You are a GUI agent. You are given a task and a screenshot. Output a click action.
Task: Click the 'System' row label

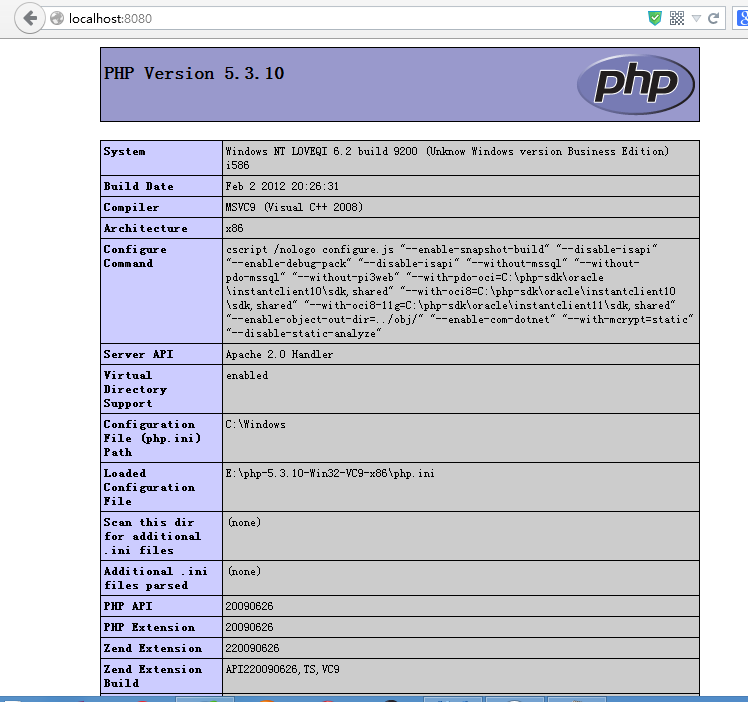[x=125, y=152]
